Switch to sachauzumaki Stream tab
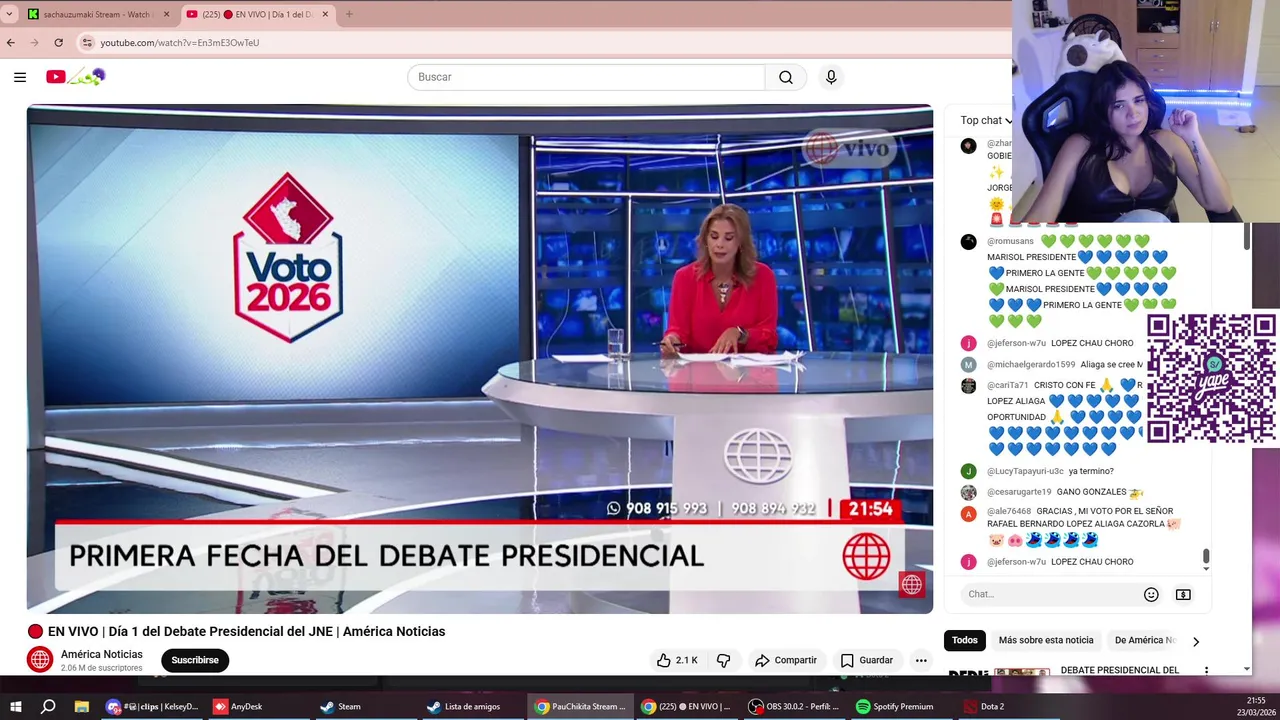1280x720 pixels. click(x=95, y=14)
